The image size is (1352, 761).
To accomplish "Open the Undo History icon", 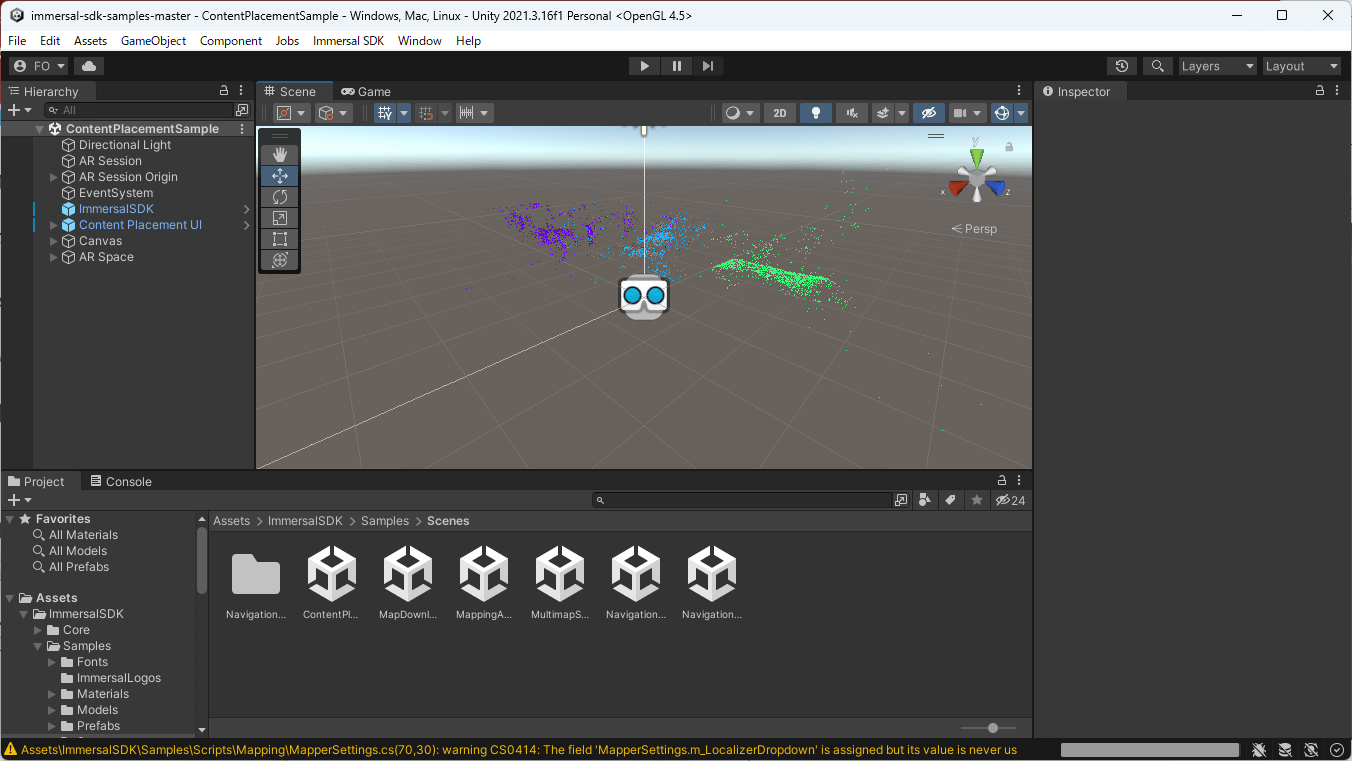I will click(x=1122, y=66).
